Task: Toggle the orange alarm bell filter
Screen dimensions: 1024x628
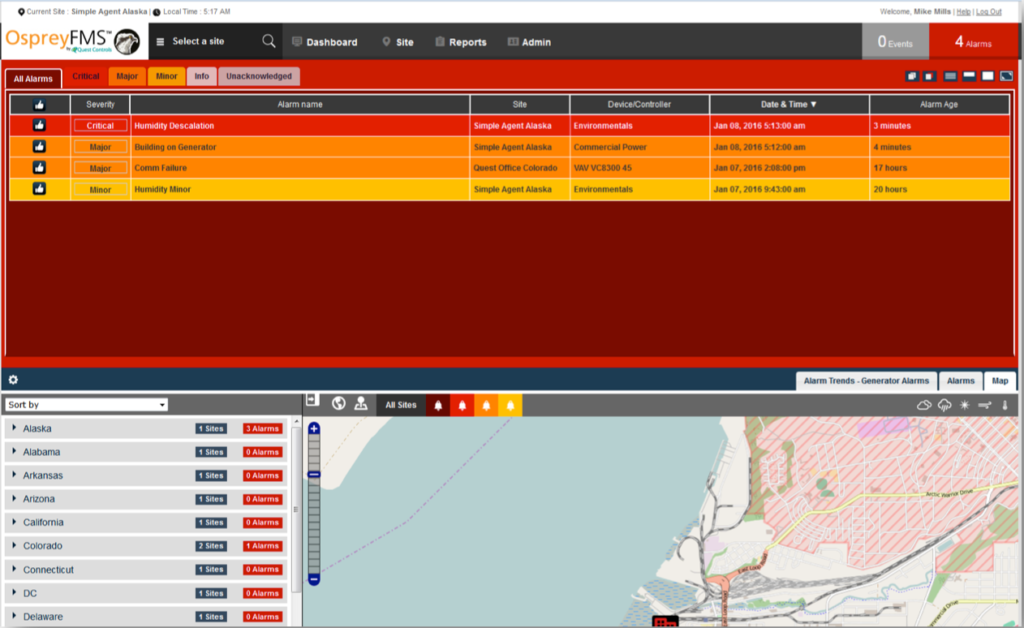Action: click(x=484, y=404)
